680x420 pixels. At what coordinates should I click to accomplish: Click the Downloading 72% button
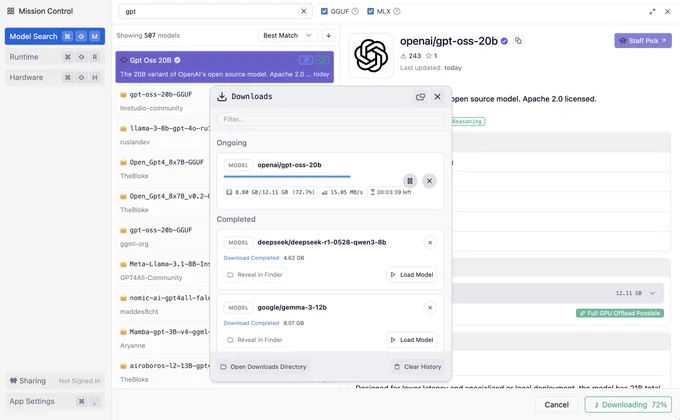coord(628,404)
